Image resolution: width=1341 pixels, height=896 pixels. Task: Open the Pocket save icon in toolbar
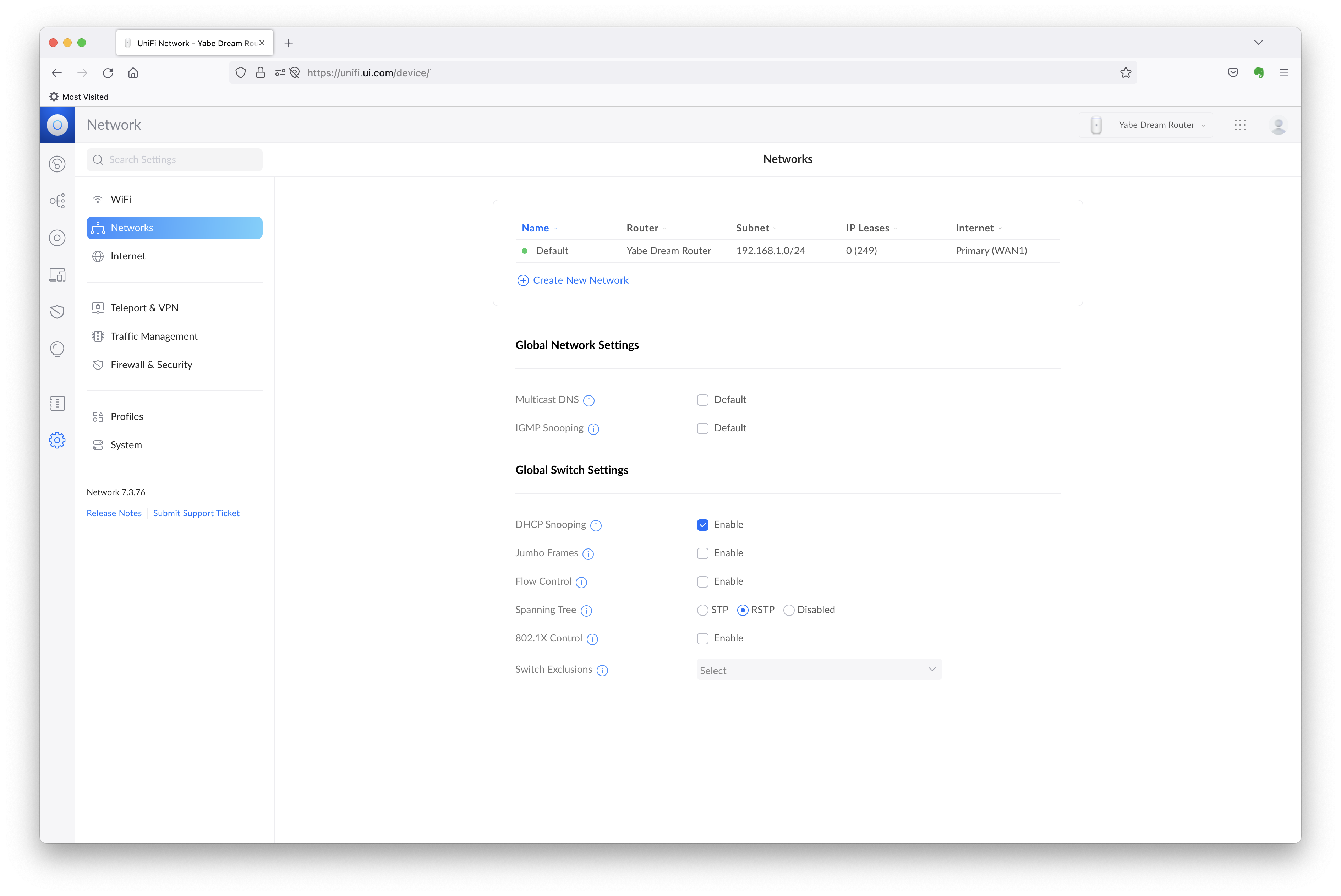pos(1233,72)
